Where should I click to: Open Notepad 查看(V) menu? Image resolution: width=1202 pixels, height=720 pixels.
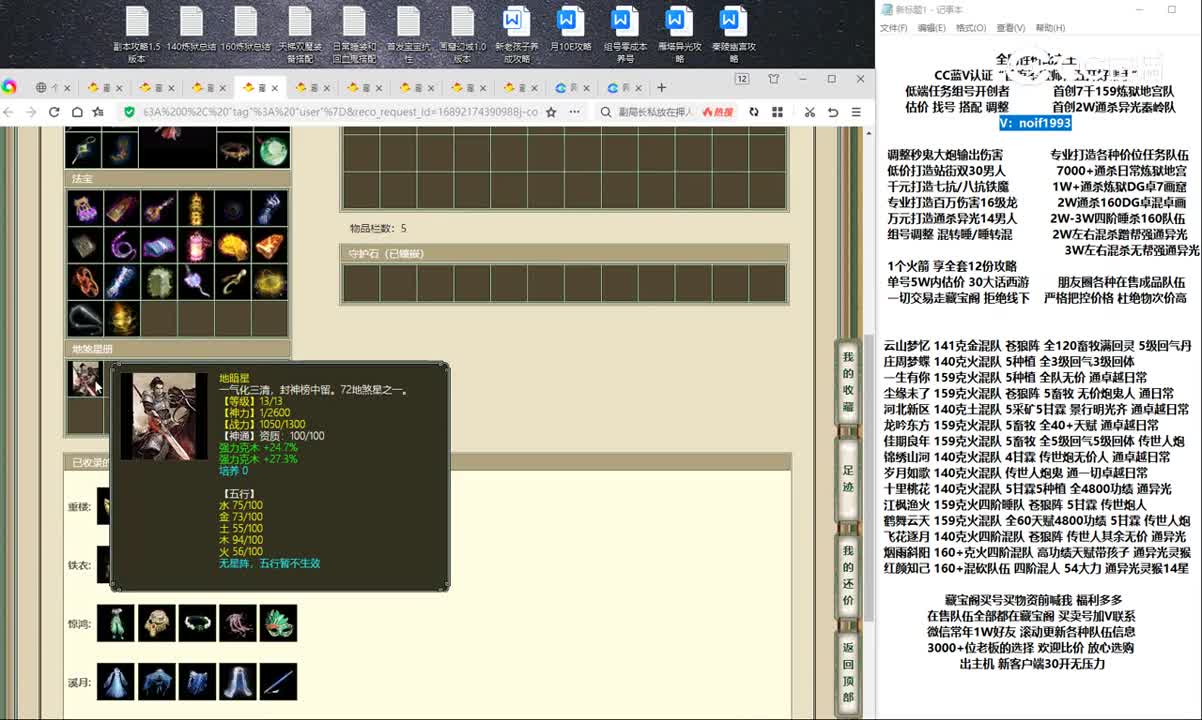click(x=1010, y=28)
